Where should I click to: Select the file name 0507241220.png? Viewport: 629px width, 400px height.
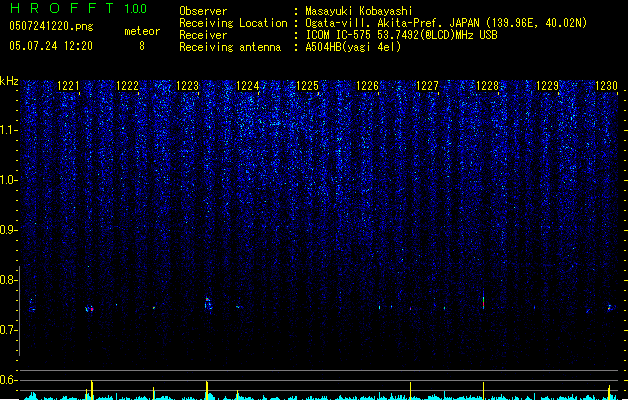pyautogui.click(x=51, y=27)
